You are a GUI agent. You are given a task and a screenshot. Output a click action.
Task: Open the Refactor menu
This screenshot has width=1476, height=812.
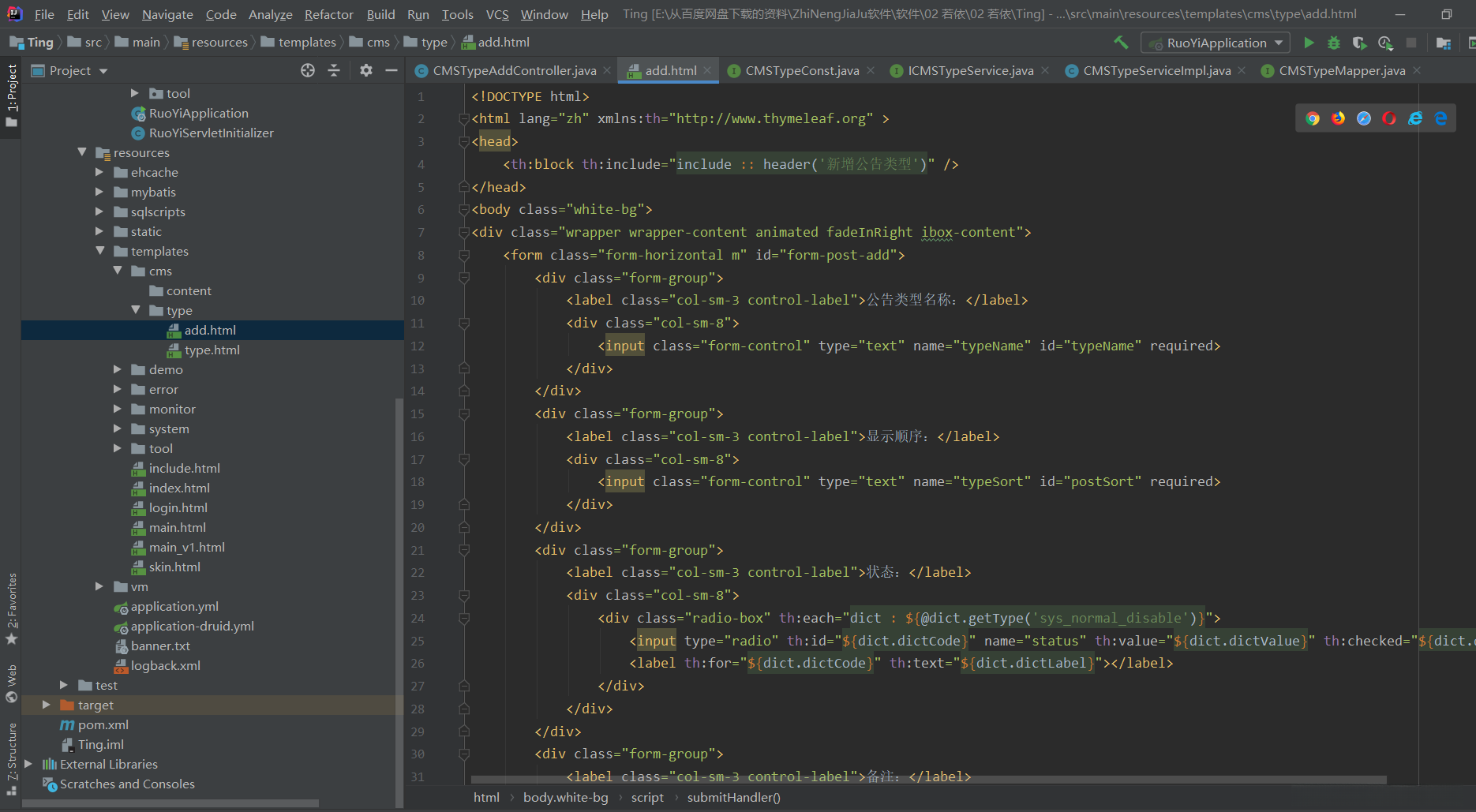tap(328, 14)
